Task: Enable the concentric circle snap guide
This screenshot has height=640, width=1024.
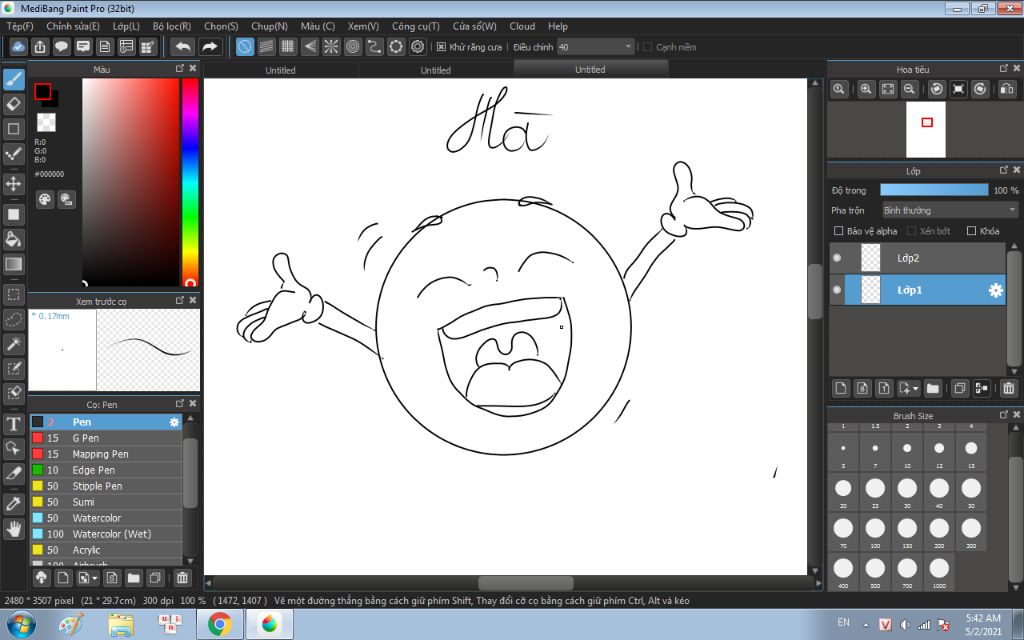Action: [x=353, y=47]
